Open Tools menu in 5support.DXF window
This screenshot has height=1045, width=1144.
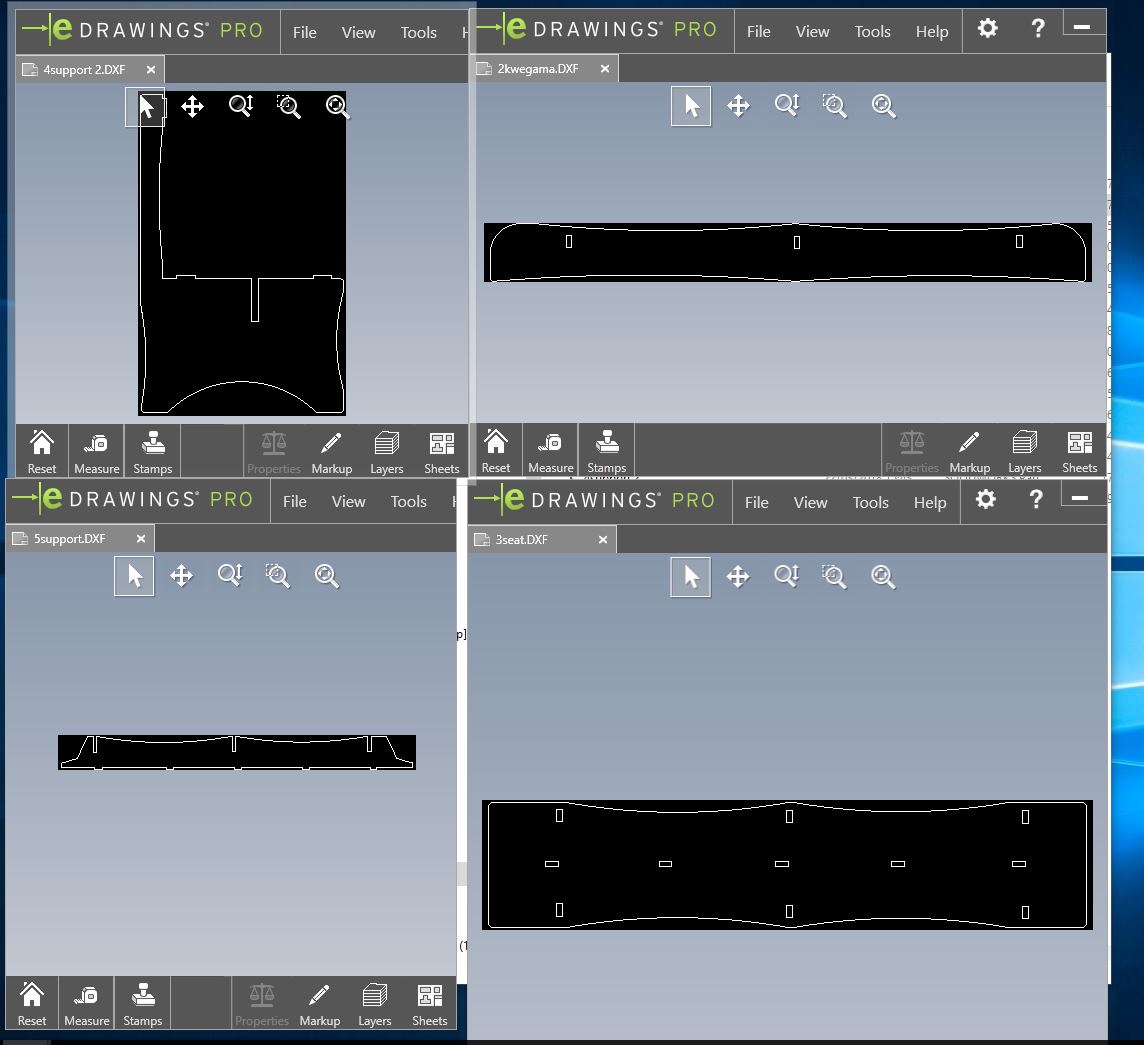[x=408, y=502]
